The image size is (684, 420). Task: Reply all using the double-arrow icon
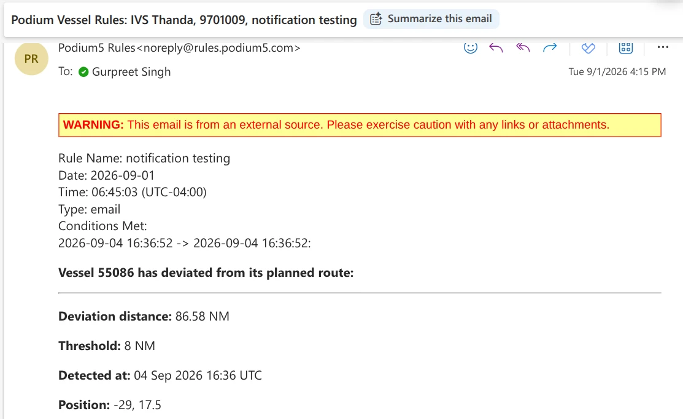[x=523, y=48]
